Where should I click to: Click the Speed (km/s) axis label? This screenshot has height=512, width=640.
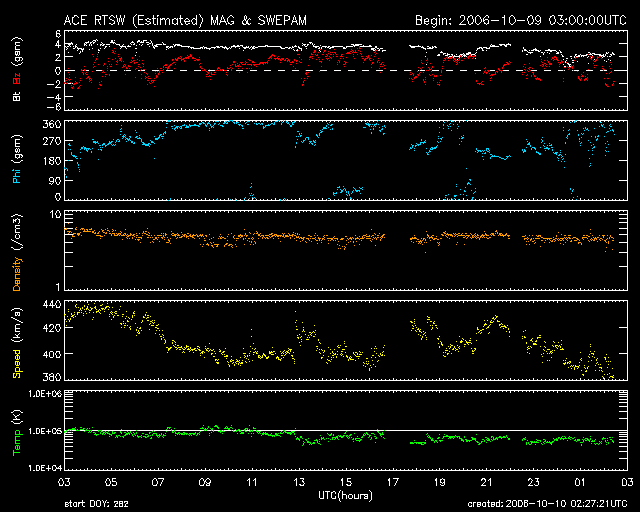click(x=17, y=339)
